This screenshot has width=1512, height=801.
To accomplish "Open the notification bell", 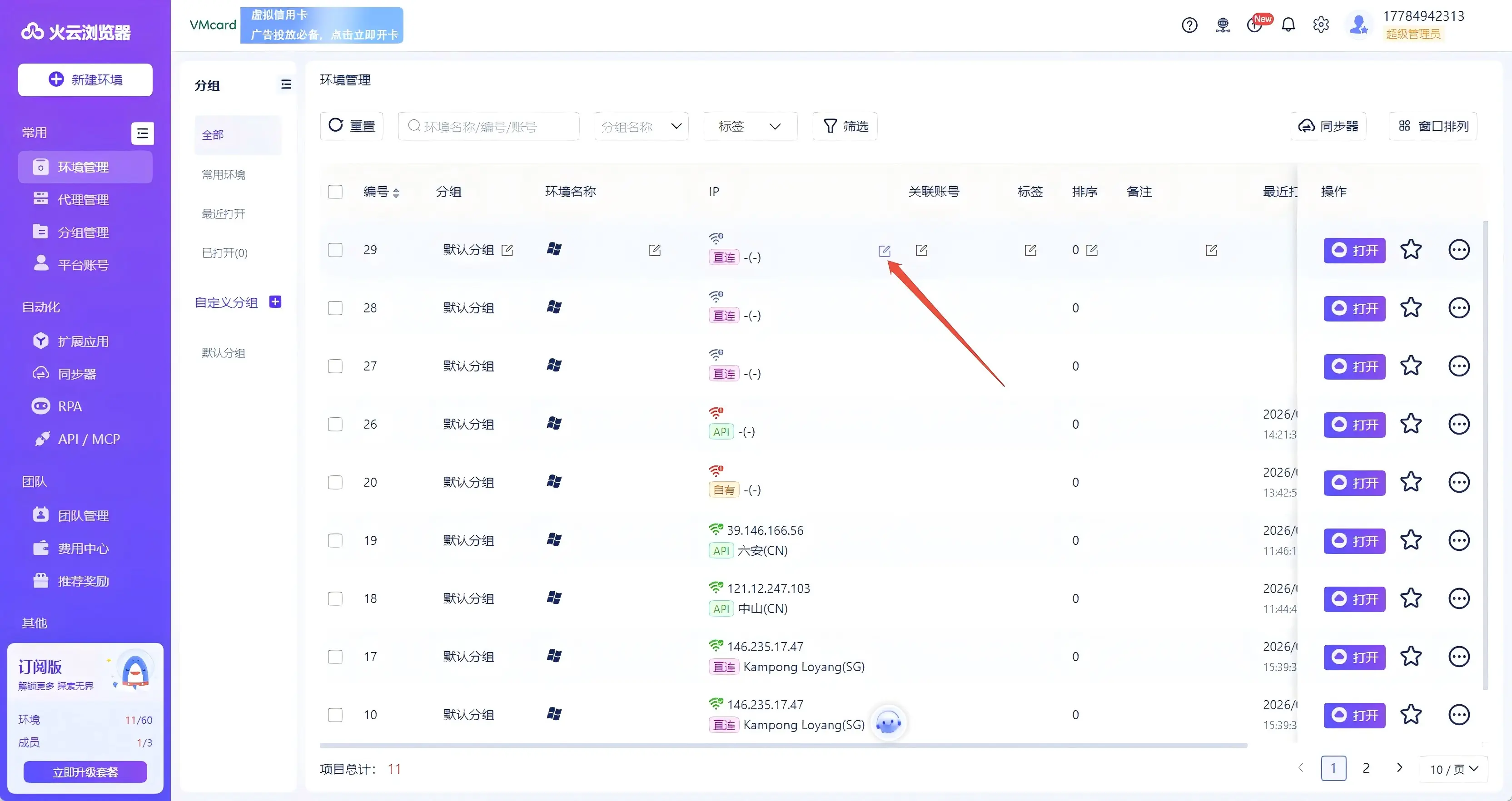I will coord(1288,25).
